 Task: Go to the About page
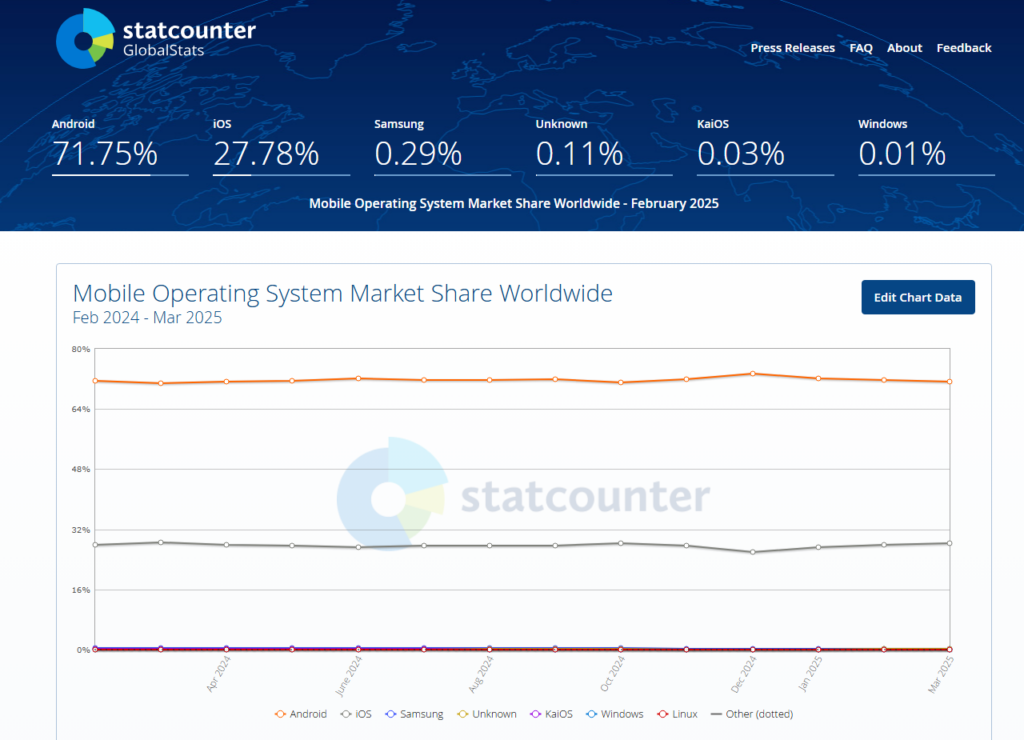click(904, 48)
